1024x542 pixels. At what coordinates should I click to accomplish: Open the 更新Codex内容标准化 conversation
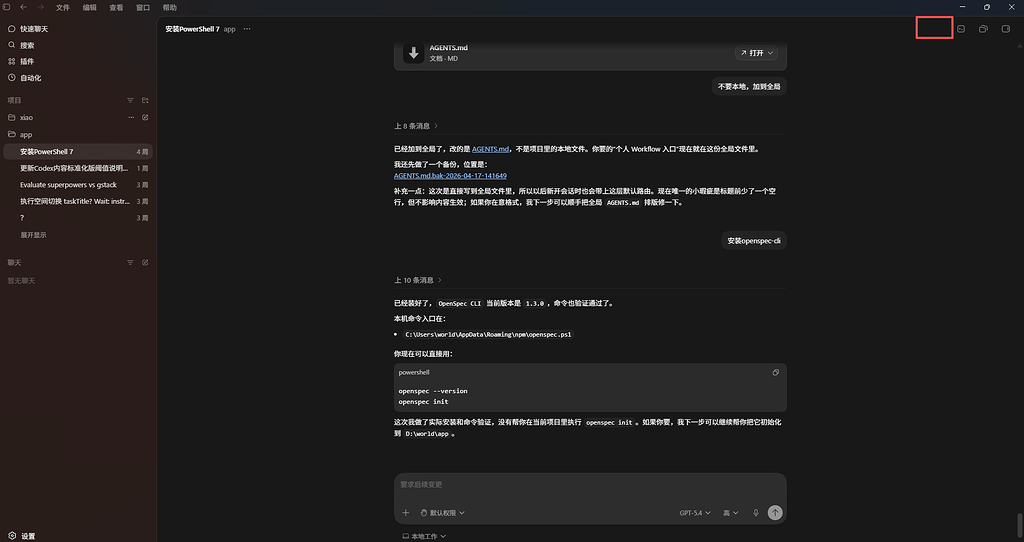click(78, 168)
